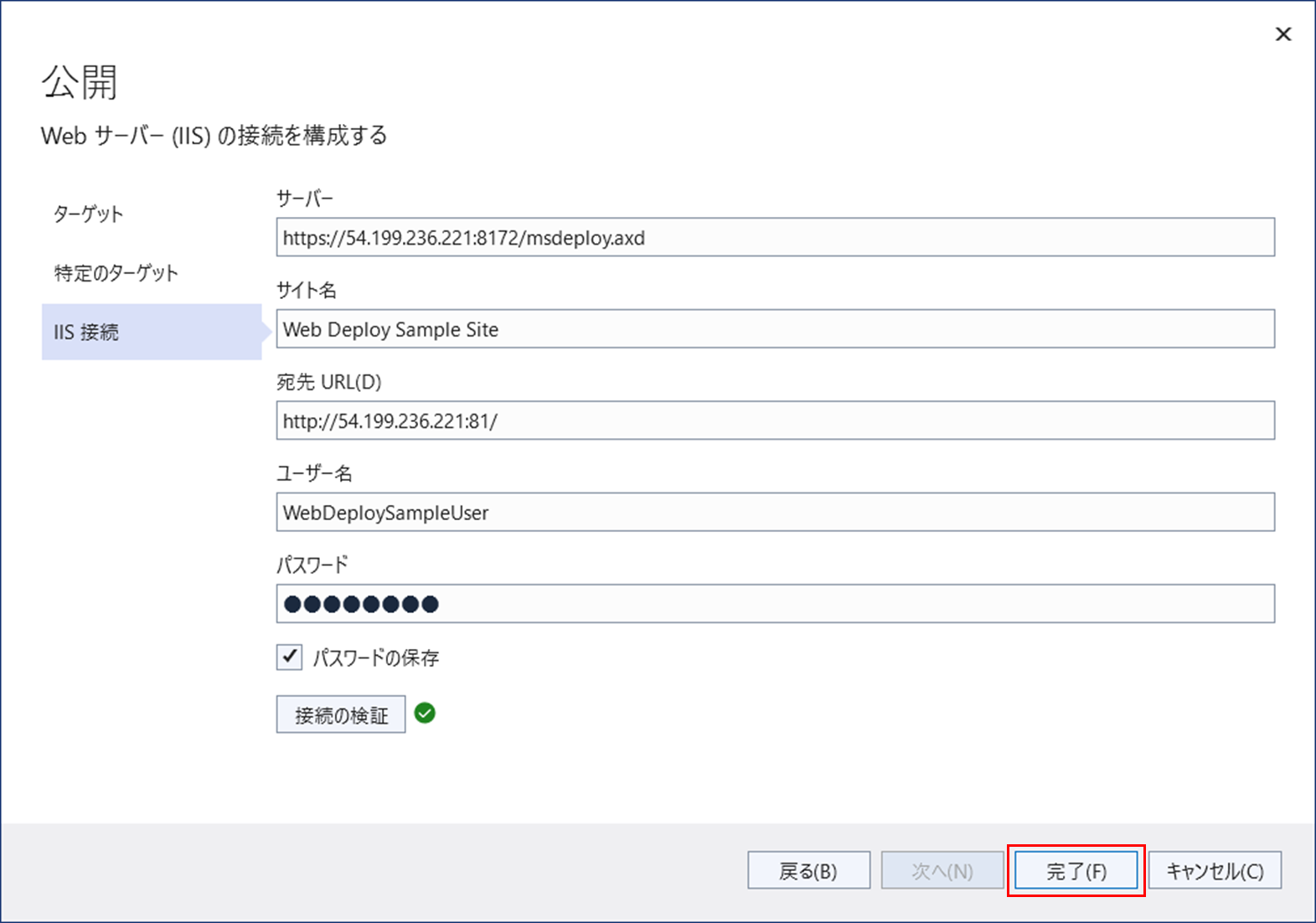The width and height of the screenshot is (1316, 923).
Task: Finish the wizard with 完了(F)
Action: (x=1076, y=871)
